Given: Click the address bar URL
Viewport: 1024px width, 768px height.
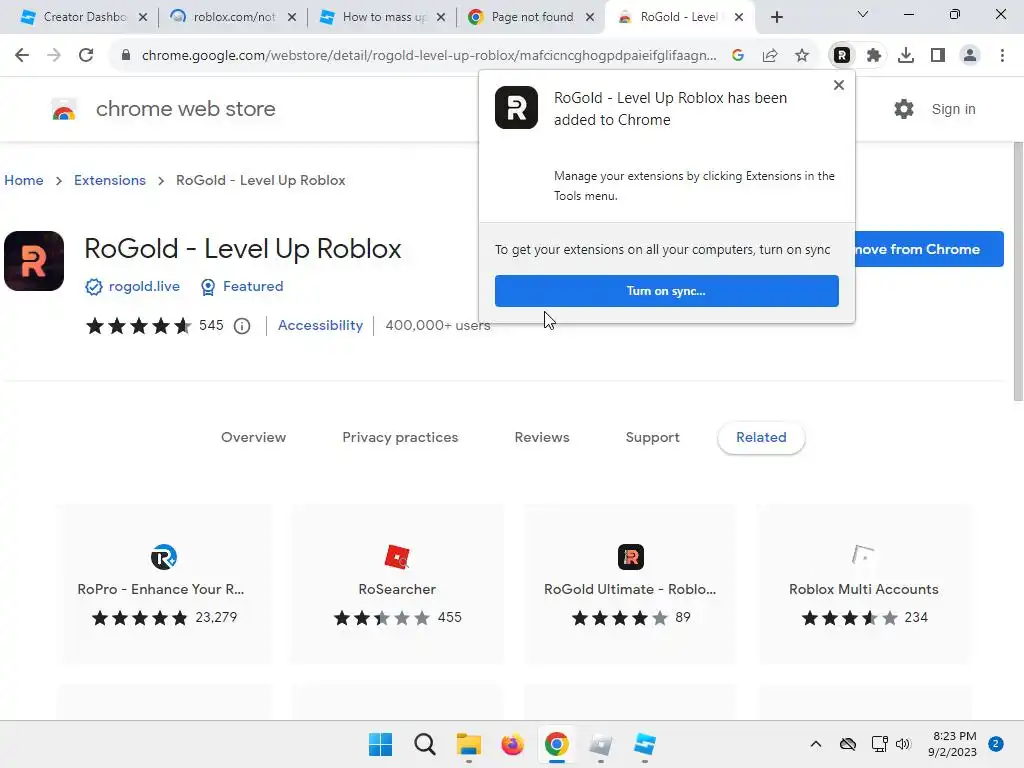Looking at the screenshot, I should click(x=429, y=56).
